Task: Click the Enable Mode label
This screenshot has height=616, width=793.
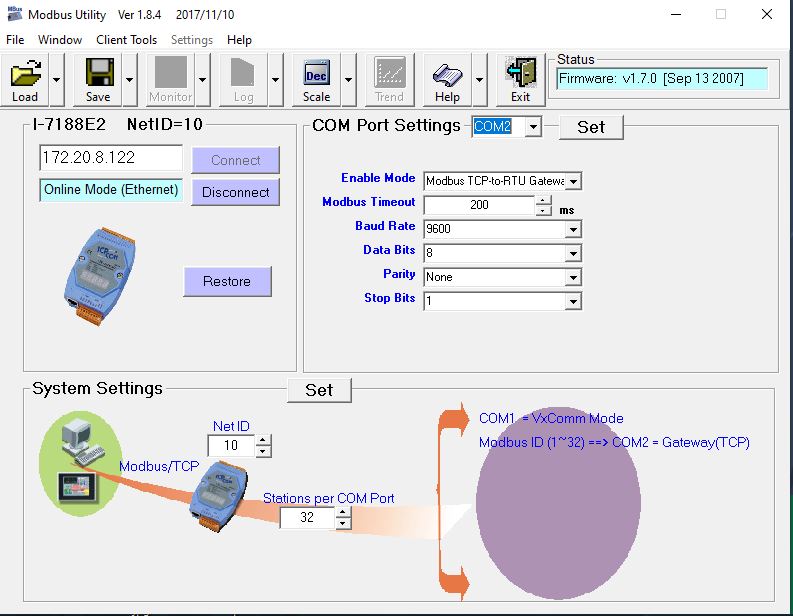Action: coord(378,178)
